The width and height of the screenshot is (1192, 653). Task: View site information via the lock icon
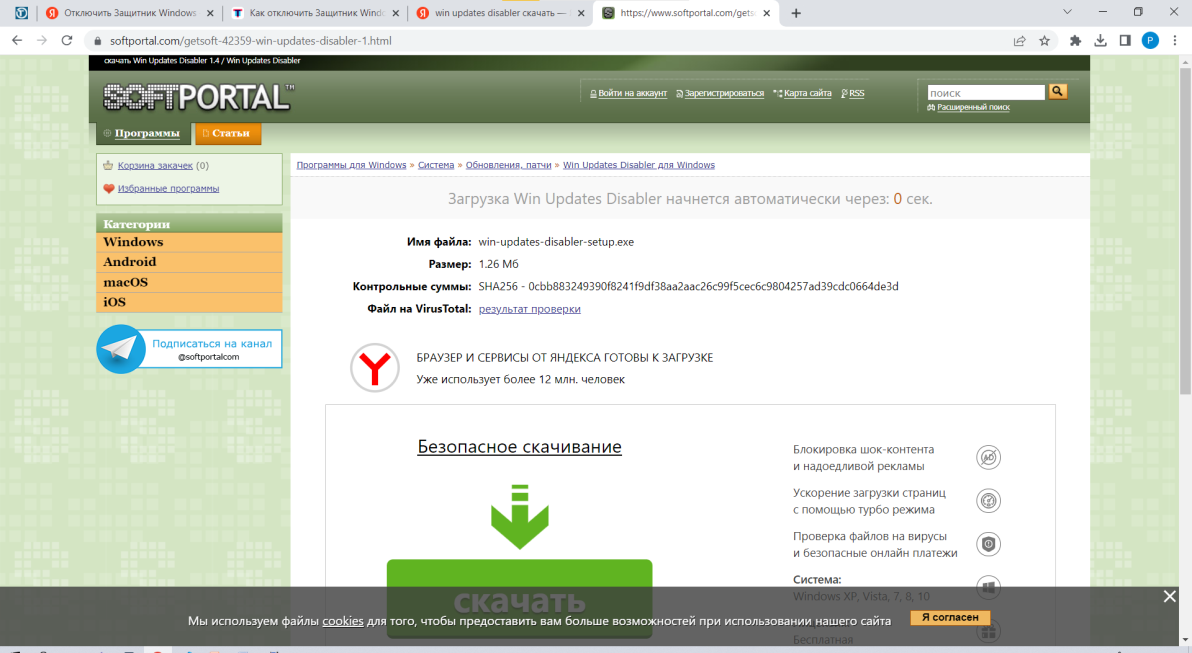coord(97,41)
